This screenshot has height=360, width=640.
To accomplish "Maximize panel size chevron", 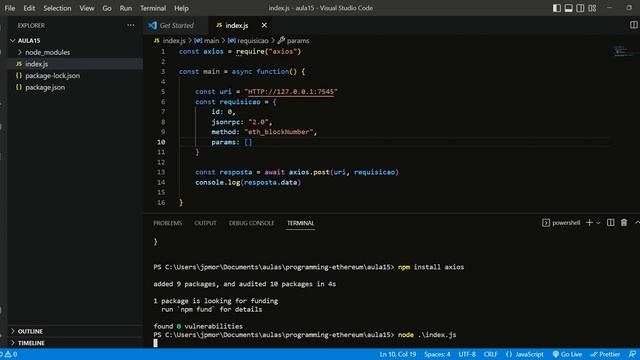I will (x=637, y=223).
